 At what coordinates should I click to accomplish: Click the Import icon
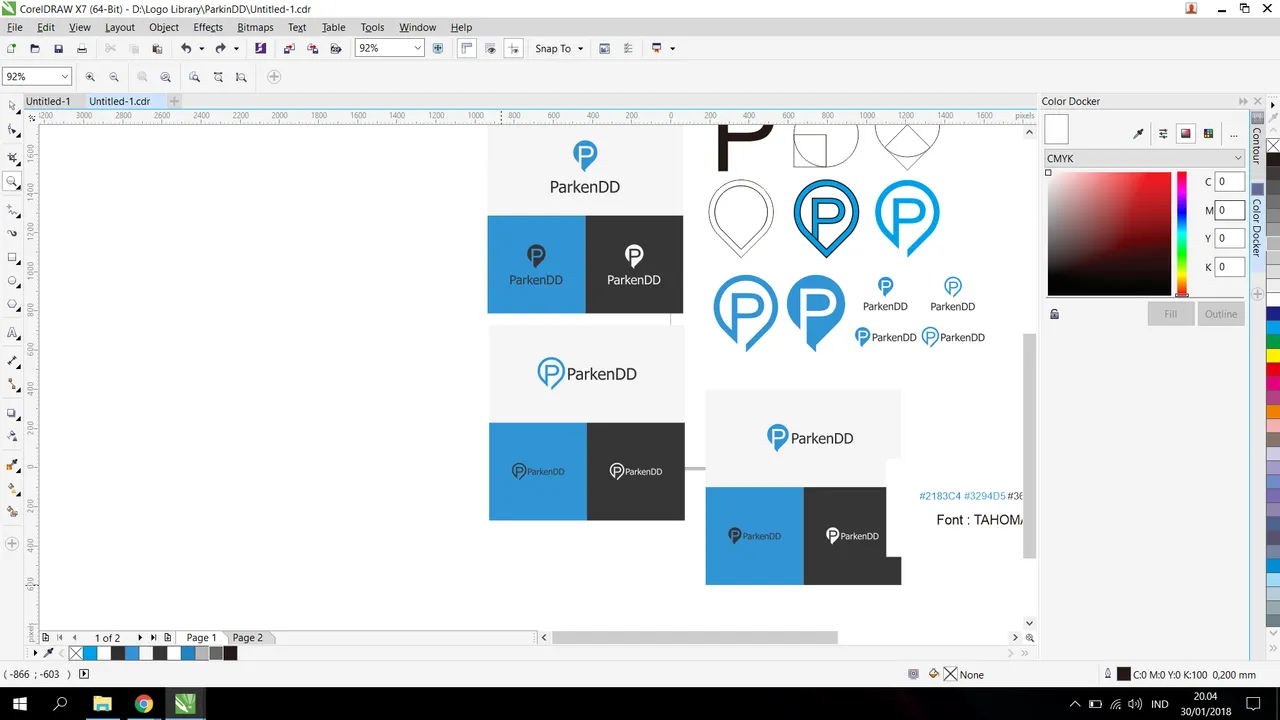pyautogui.click(x=289, y=48)
